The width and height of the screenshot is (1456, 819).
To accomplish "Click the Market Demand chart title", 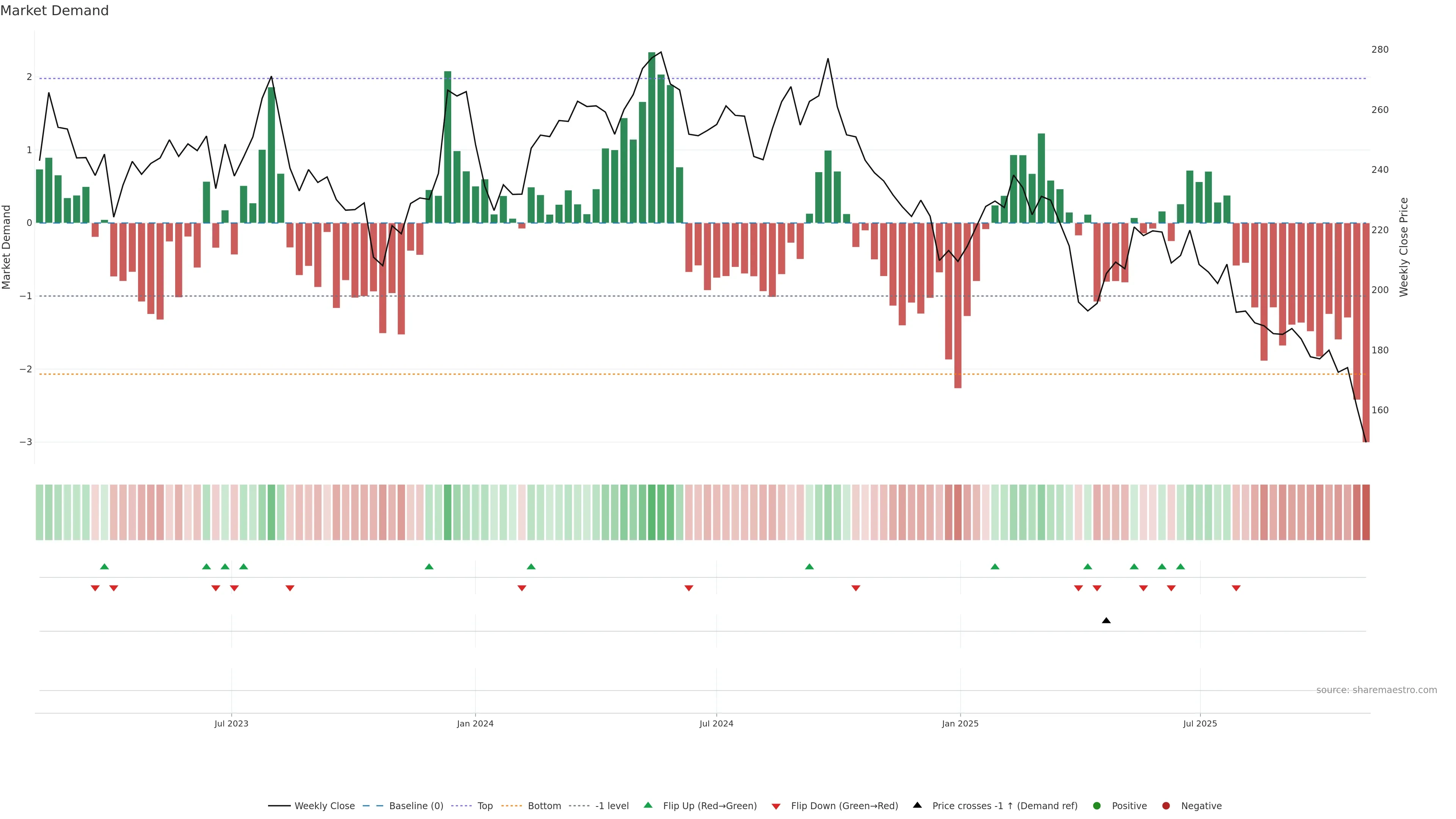I will point(54,11).
